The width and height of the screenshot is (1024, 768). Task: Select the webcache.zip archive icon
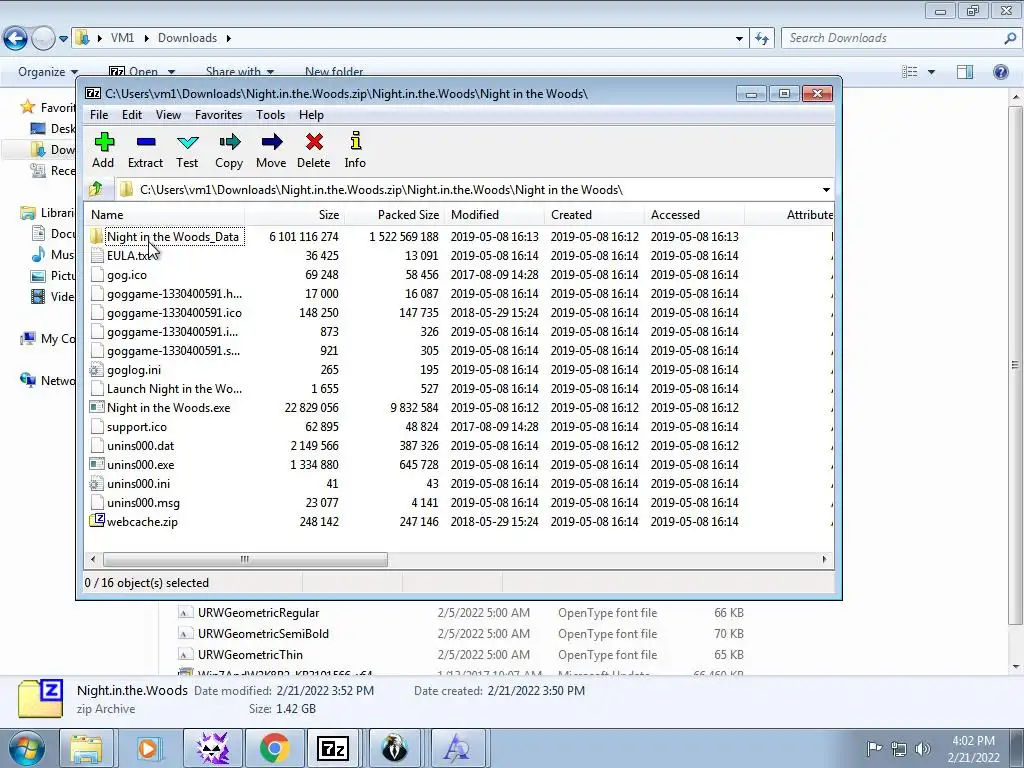click(97, 521)
